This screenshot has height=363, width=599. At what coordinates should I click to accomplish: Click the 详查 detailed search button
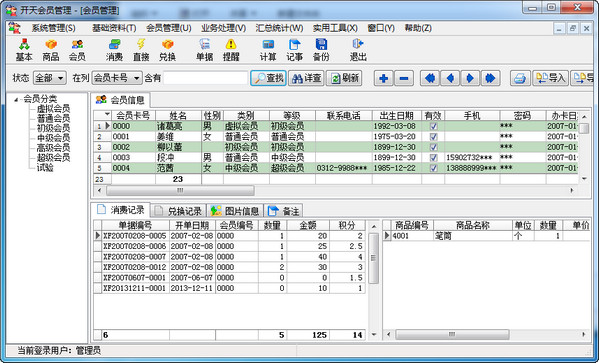coord(306,78)
